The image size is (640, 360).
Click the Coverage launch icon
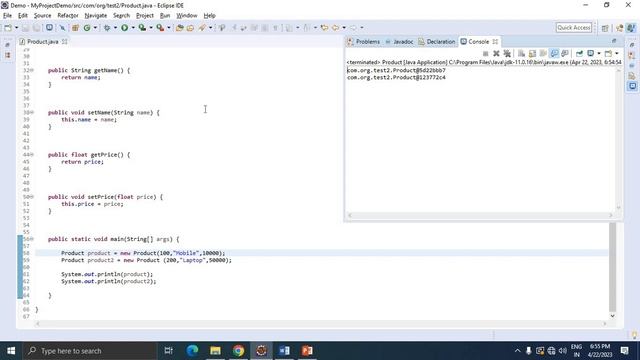click(142, 28)
